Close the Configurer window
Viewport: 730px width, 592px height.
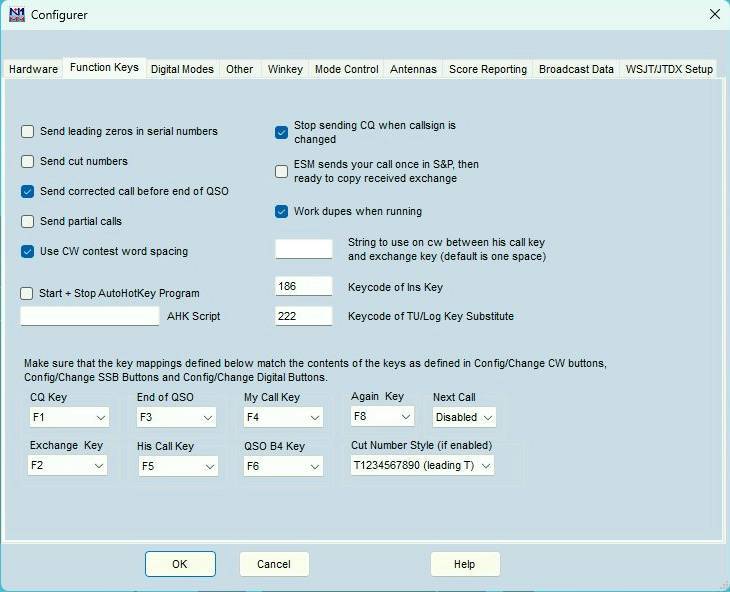(715, 14)
